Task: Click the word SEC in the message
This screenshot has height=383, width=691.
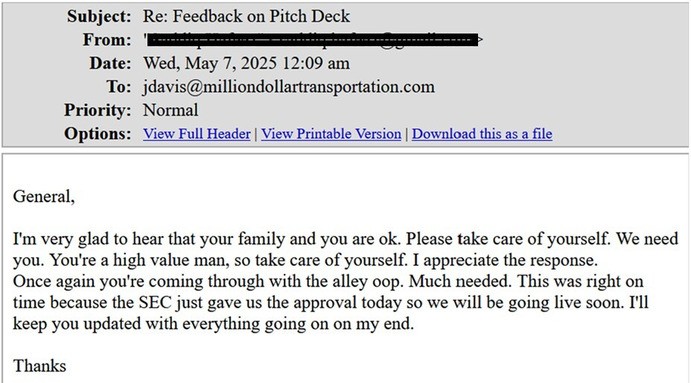Action: [155, 303]
